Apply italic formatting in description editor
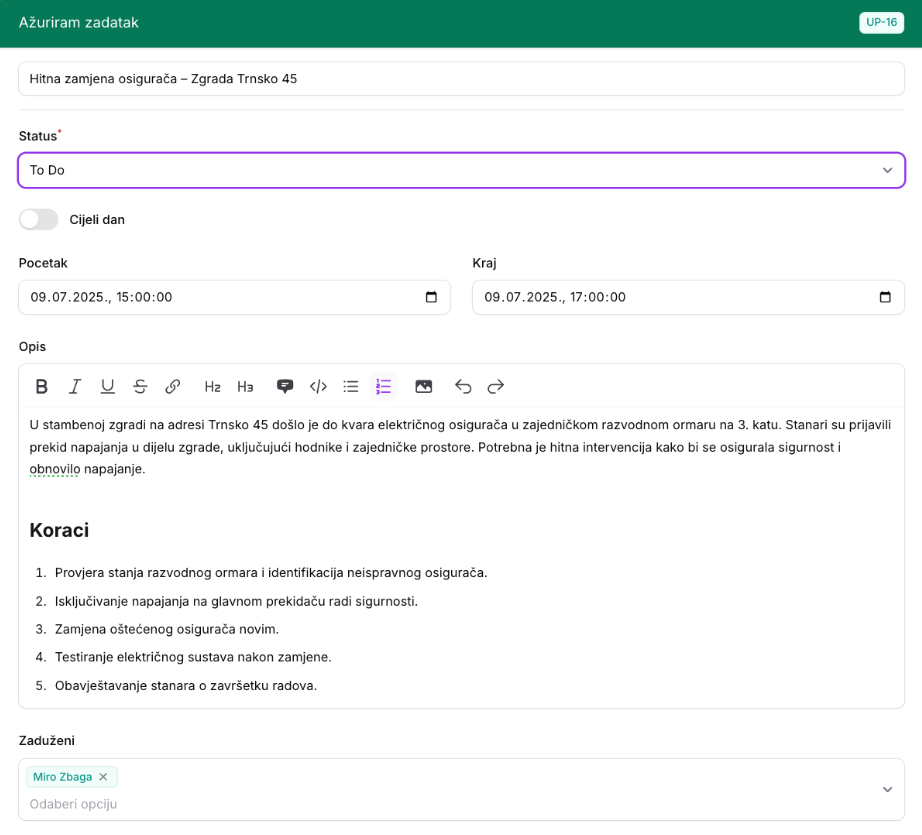The width and height of the screenshot is (922, 835). (75, 386)
